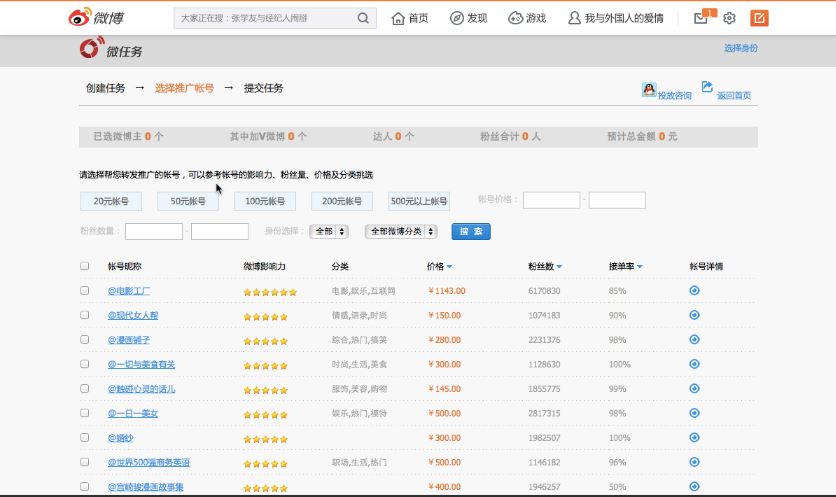Click the search magnifier icon
The height and width of the screenshot is (497, 836).
click(x=363, y=18)
